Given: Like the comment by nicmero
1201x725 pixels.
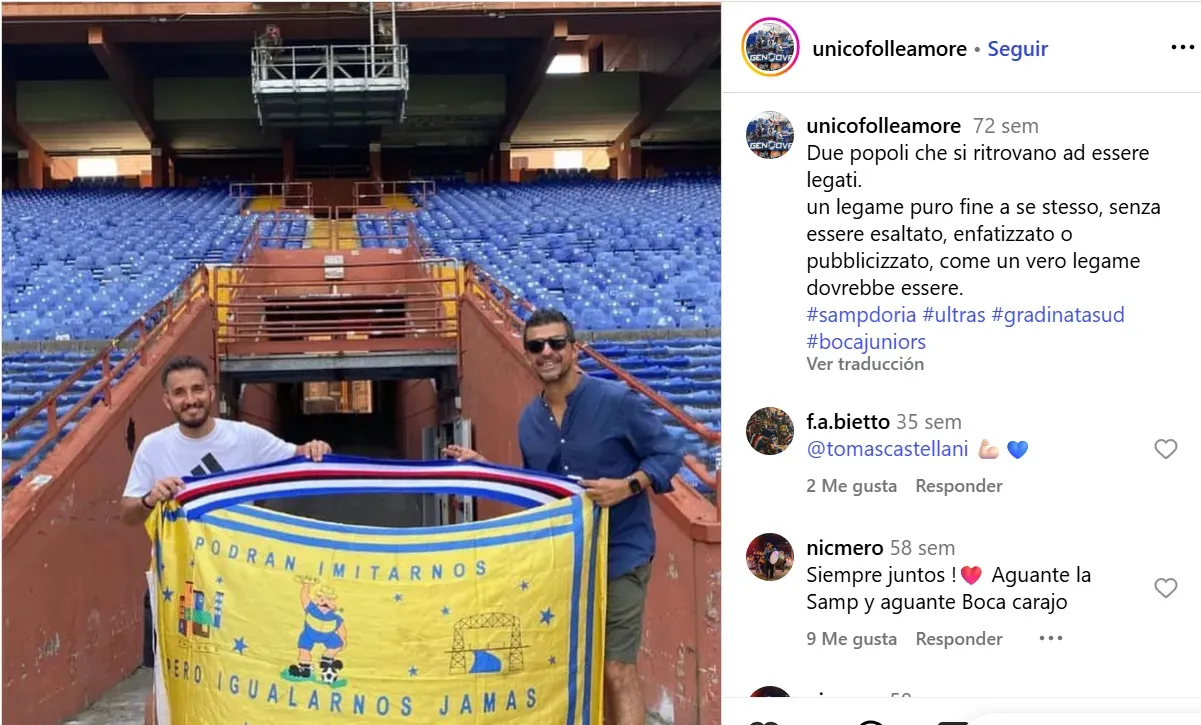Looking at the screenshot, I should tap(1166, 588).
